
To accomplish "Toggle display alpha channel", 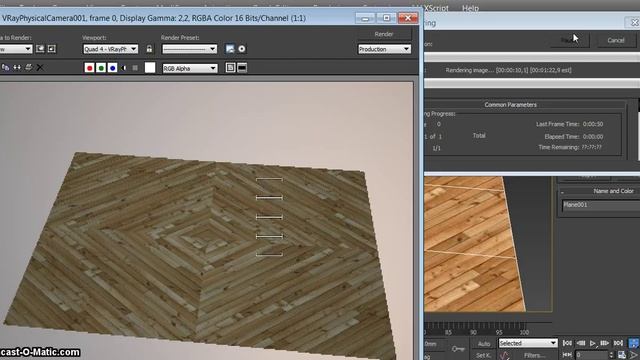I will (x=124, y=68).
